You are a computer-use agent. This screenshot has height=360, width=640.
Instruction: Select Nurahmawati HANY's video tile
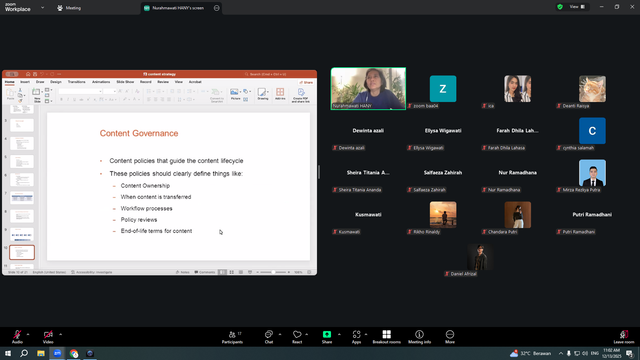(368, 89)
